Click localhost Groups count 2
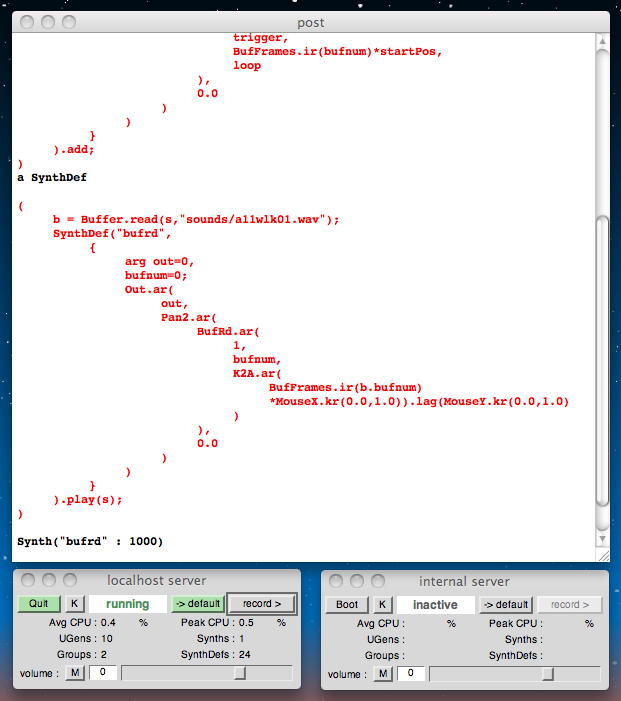The height and width of the screenshot is (701, 621). [103, 655]
